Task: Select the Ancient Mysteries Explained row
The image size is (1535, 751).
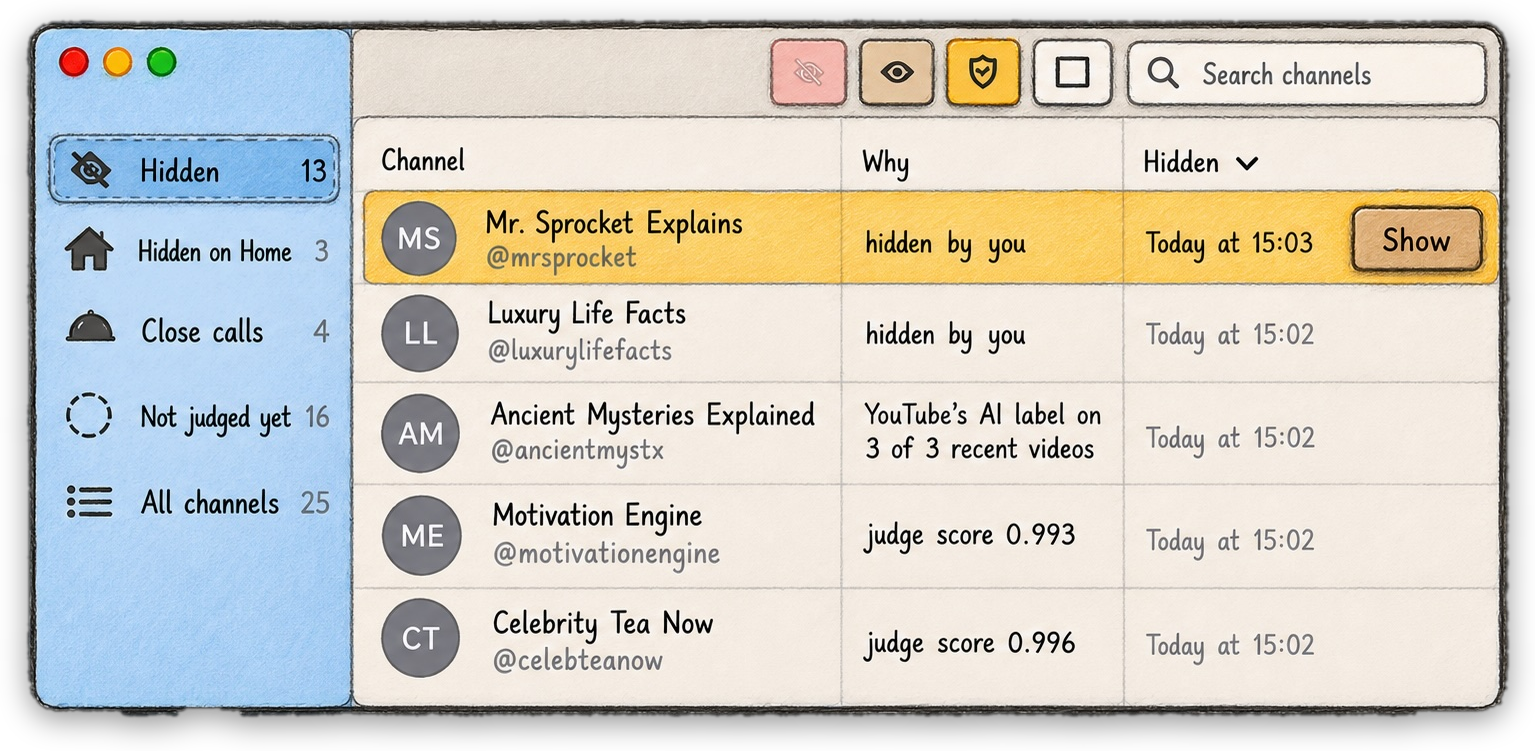Action: tap(930, 434)
